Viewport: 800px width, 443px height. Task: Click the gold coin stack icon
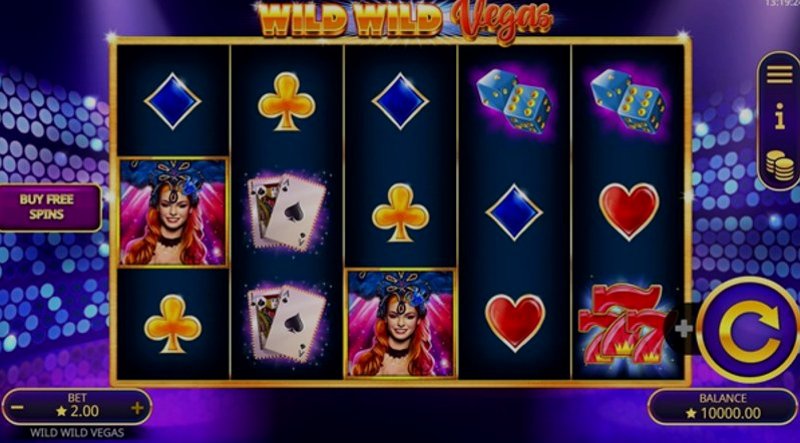pos(780,165)
